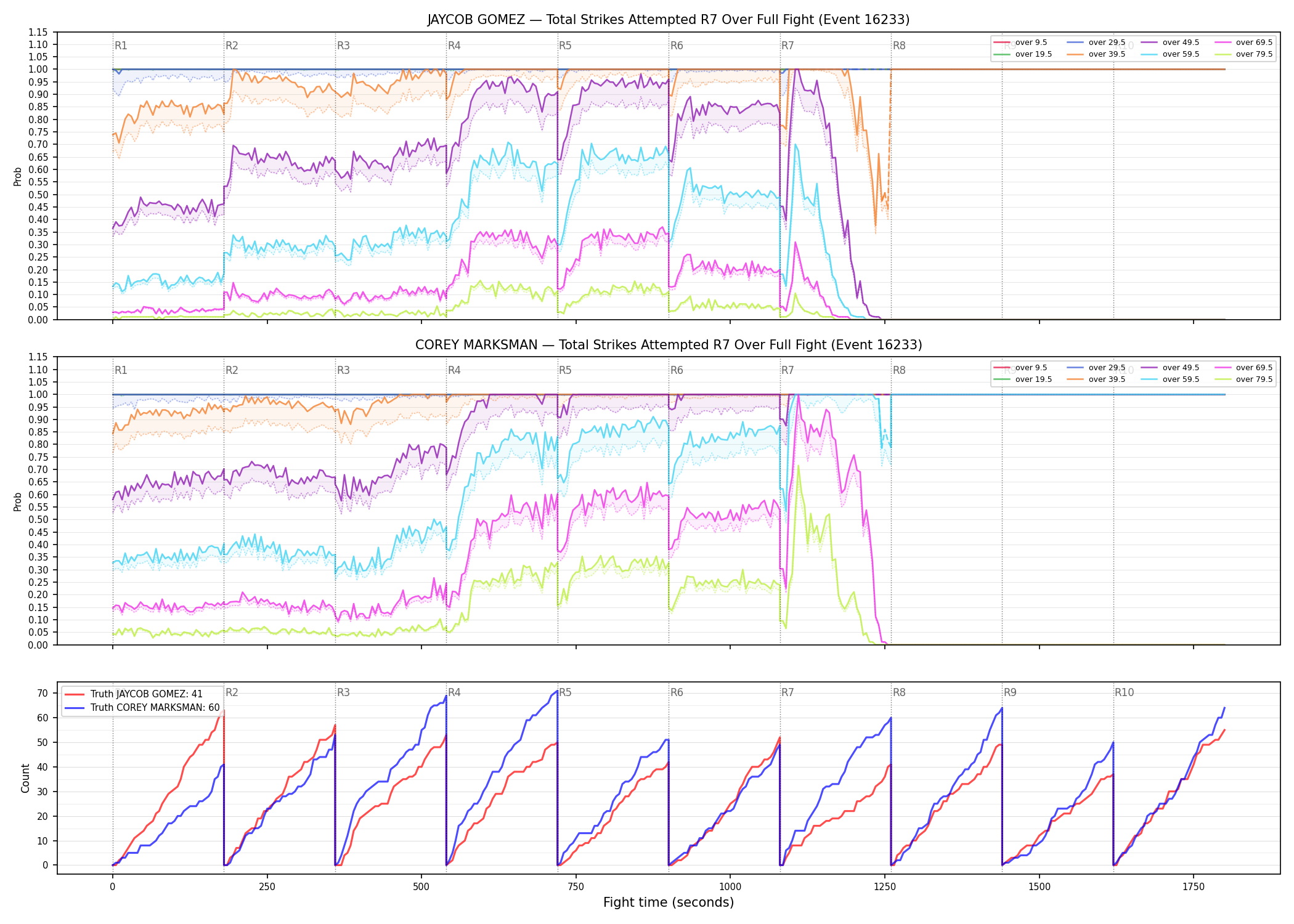Image resolution: width=1294 pixels, height=924 pixels.
Task: Click the R2 round marker in the Marksman chart
Action: tap(232, 370)
